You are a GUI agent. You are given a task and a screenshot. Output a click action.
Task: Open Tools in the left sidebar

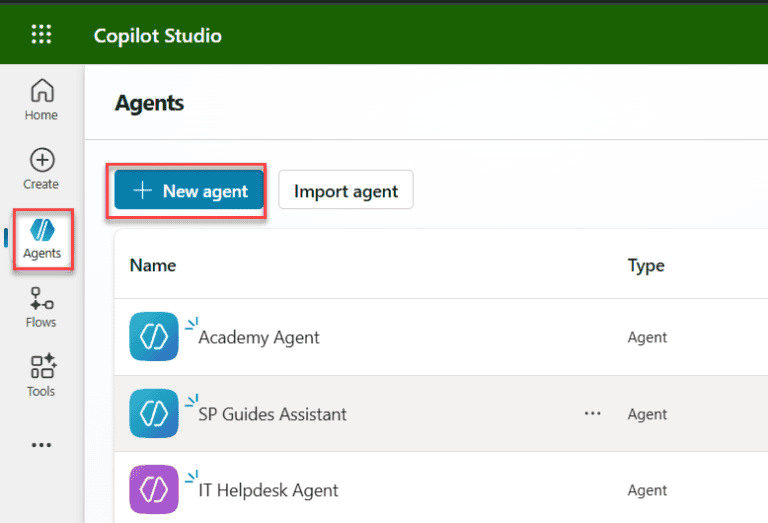(x=41, y=376)
